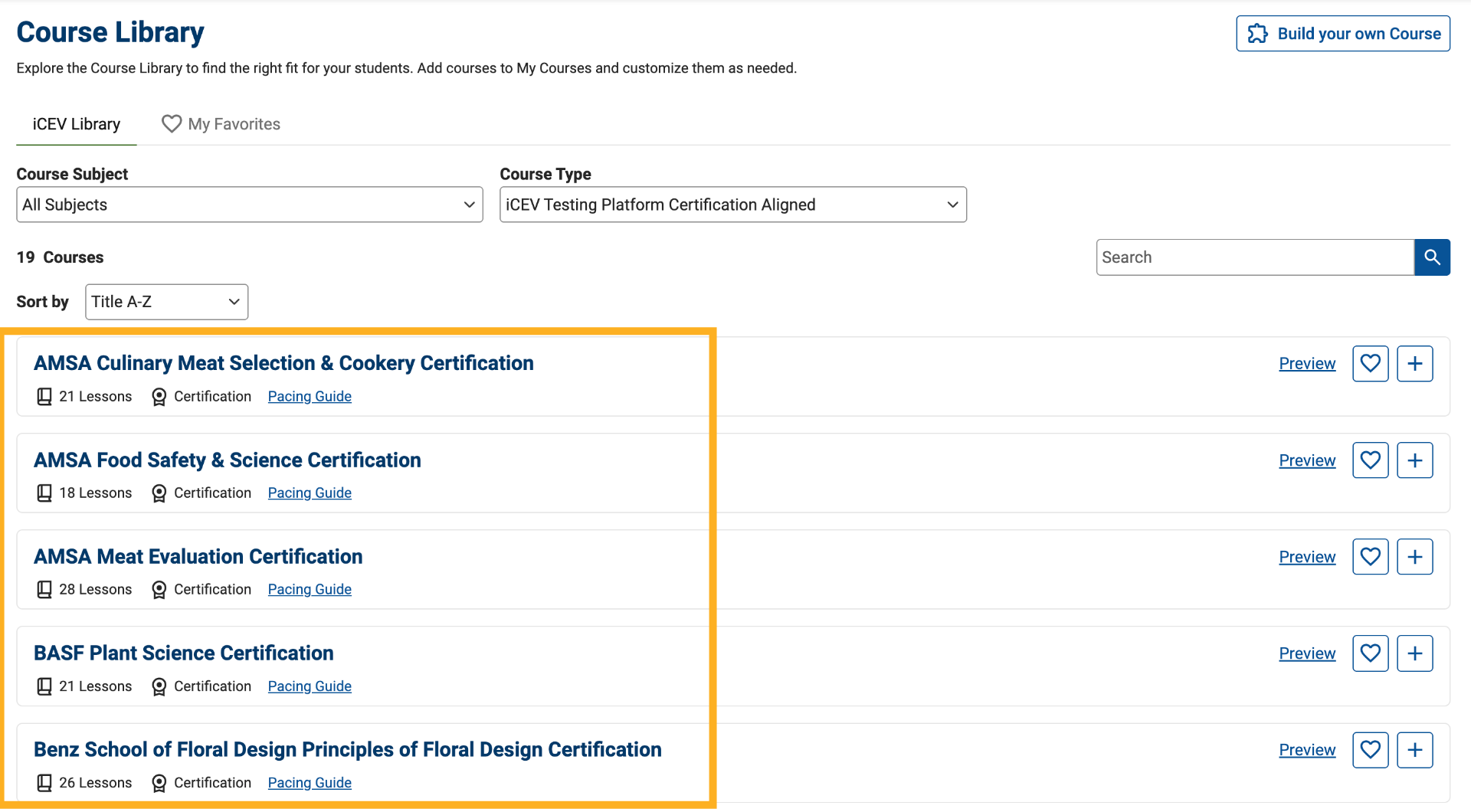Open BASF Plant Science Certification title
Image resolution: width=1471 pixels, height=812 pixels.
[x=184, y=653]
